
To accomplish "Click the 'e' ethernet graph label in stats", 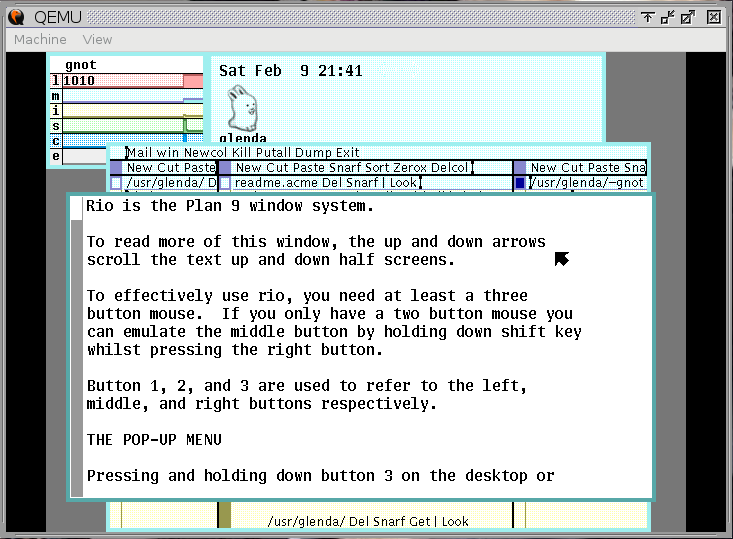I will pyautogui.click(x=56, y=156).
